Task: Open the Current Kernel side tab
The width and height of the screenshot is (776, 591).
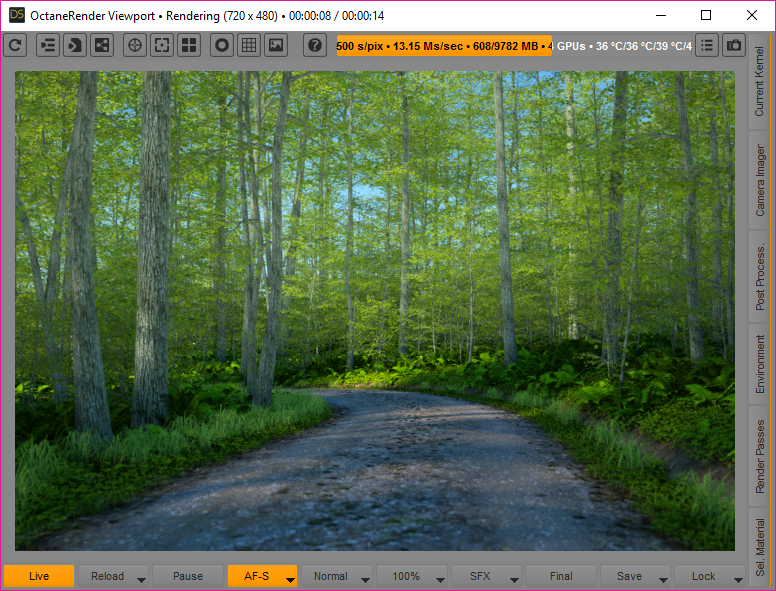Action: tap(760, 81)
